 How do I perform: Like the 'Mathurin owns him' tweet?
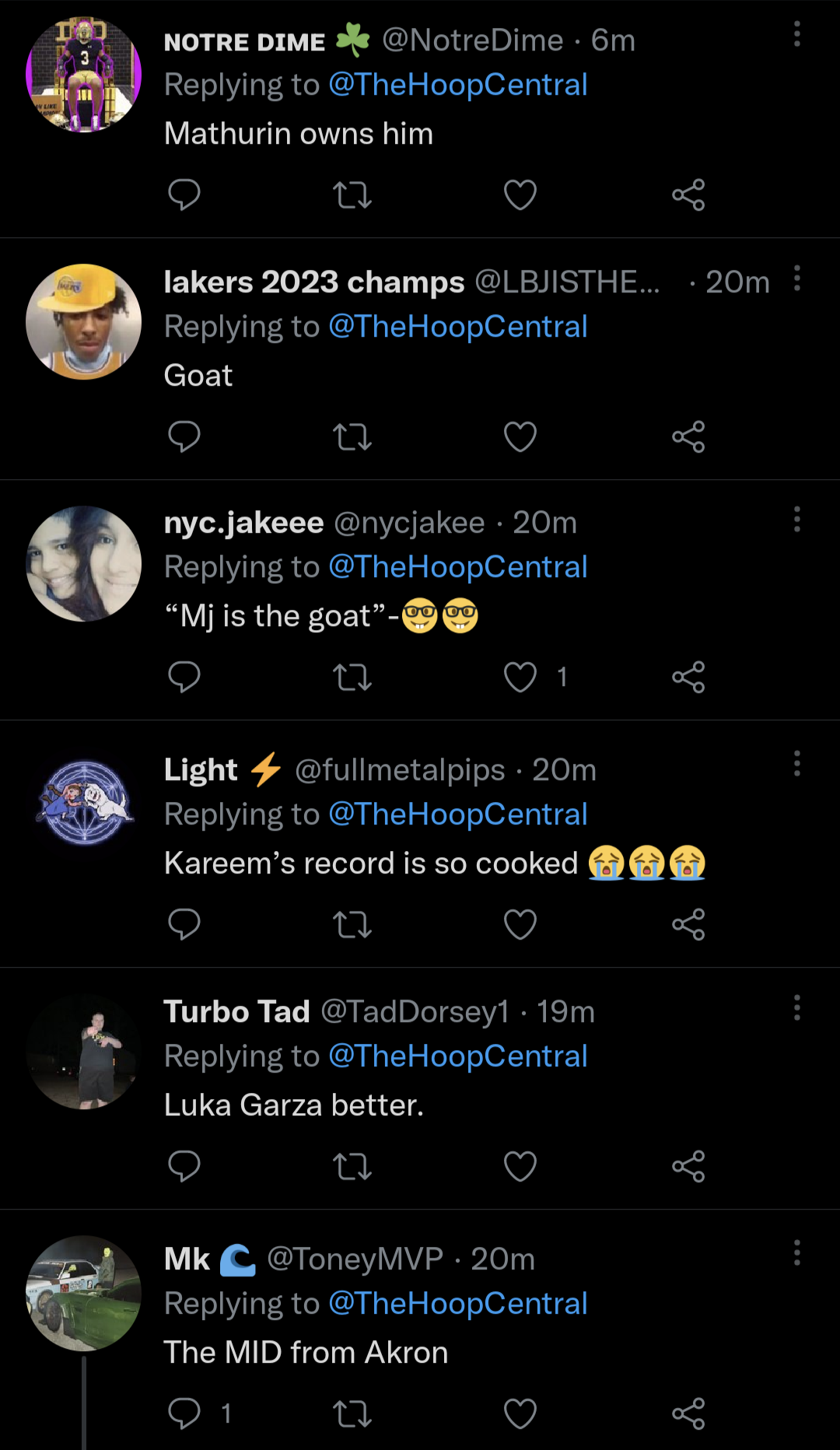pos(520,194)
